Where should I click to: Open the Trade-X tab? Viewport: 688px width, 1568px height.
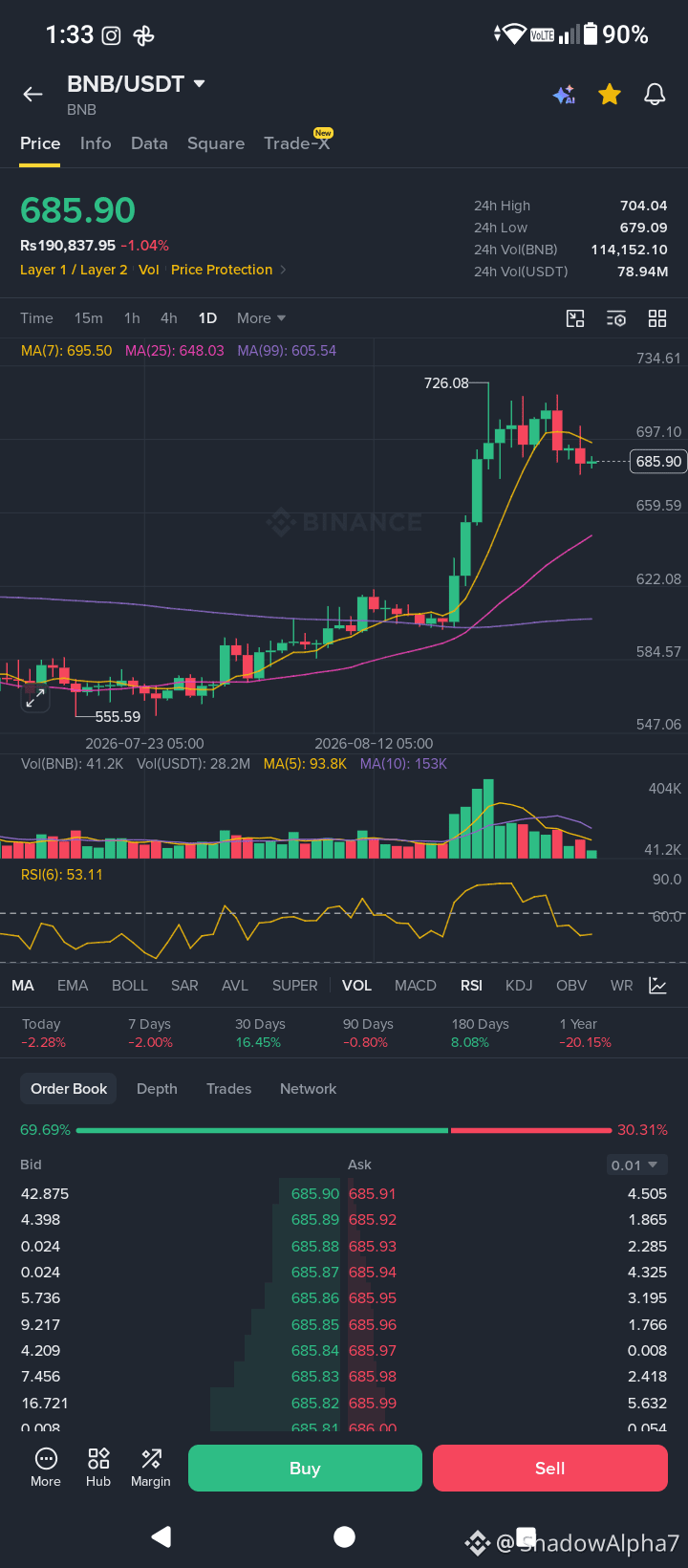[x=297, y=142]
